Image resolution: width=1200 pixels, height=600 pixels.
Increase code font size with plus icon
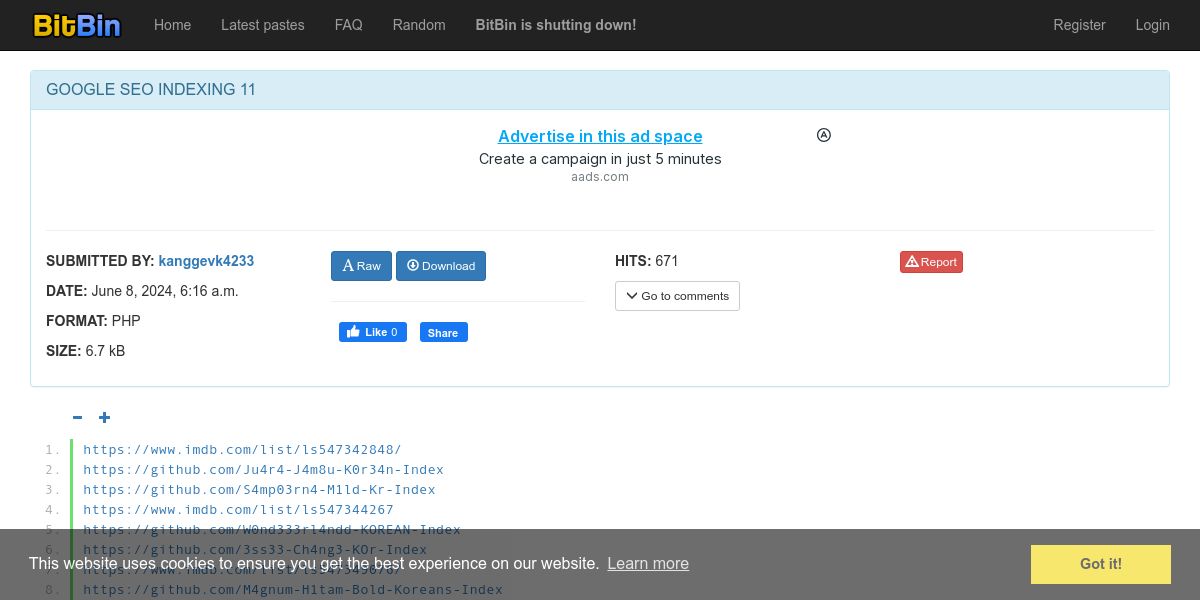104,418
